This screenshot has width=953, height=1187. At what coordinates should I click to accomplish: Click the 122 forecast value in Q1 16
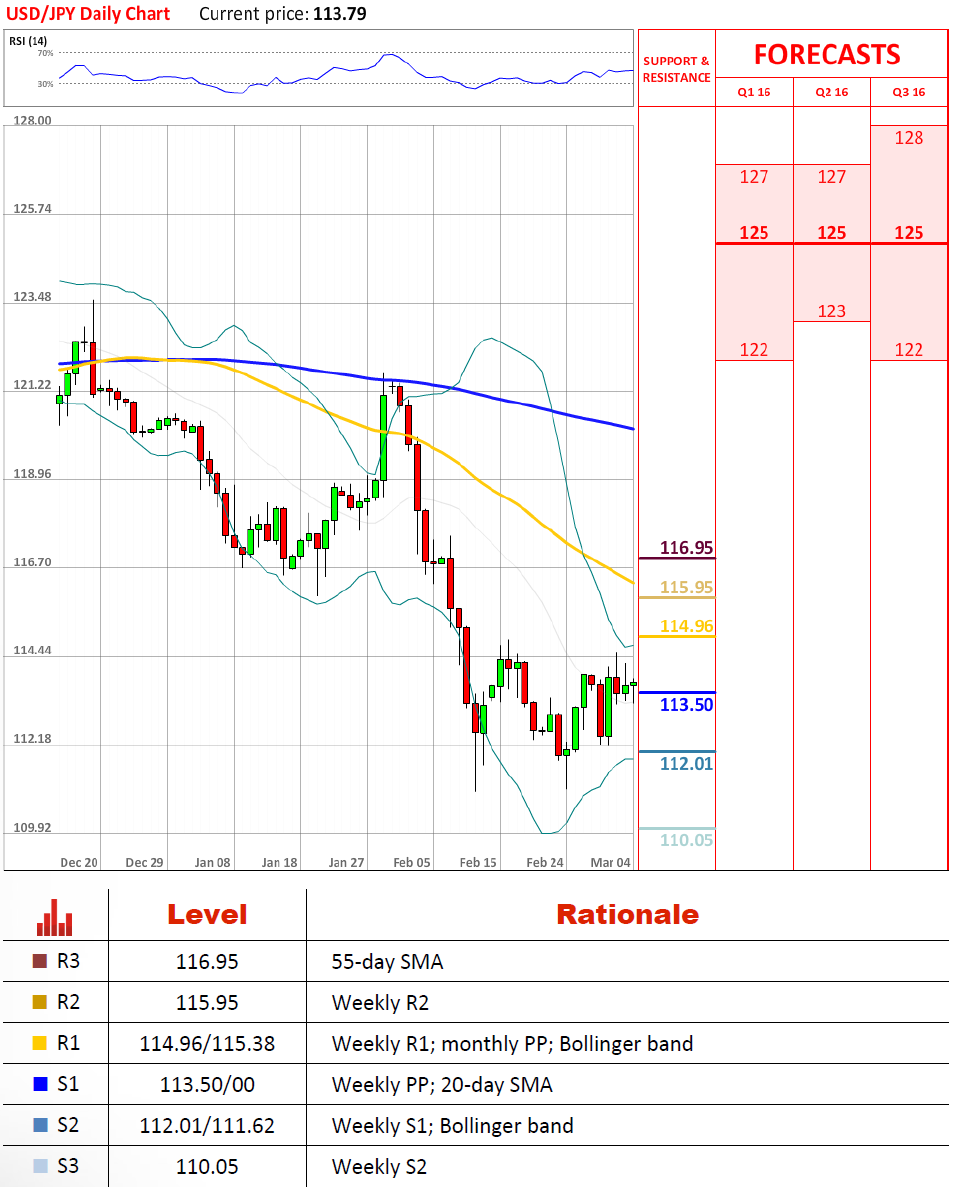coord(754,350)
